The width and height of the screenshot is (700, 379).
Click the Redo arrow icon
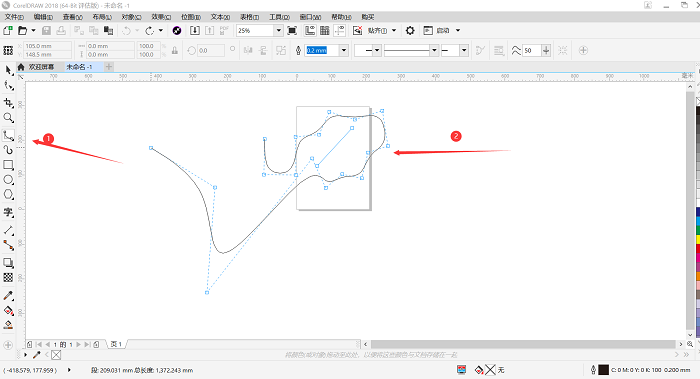pos(150,30)
